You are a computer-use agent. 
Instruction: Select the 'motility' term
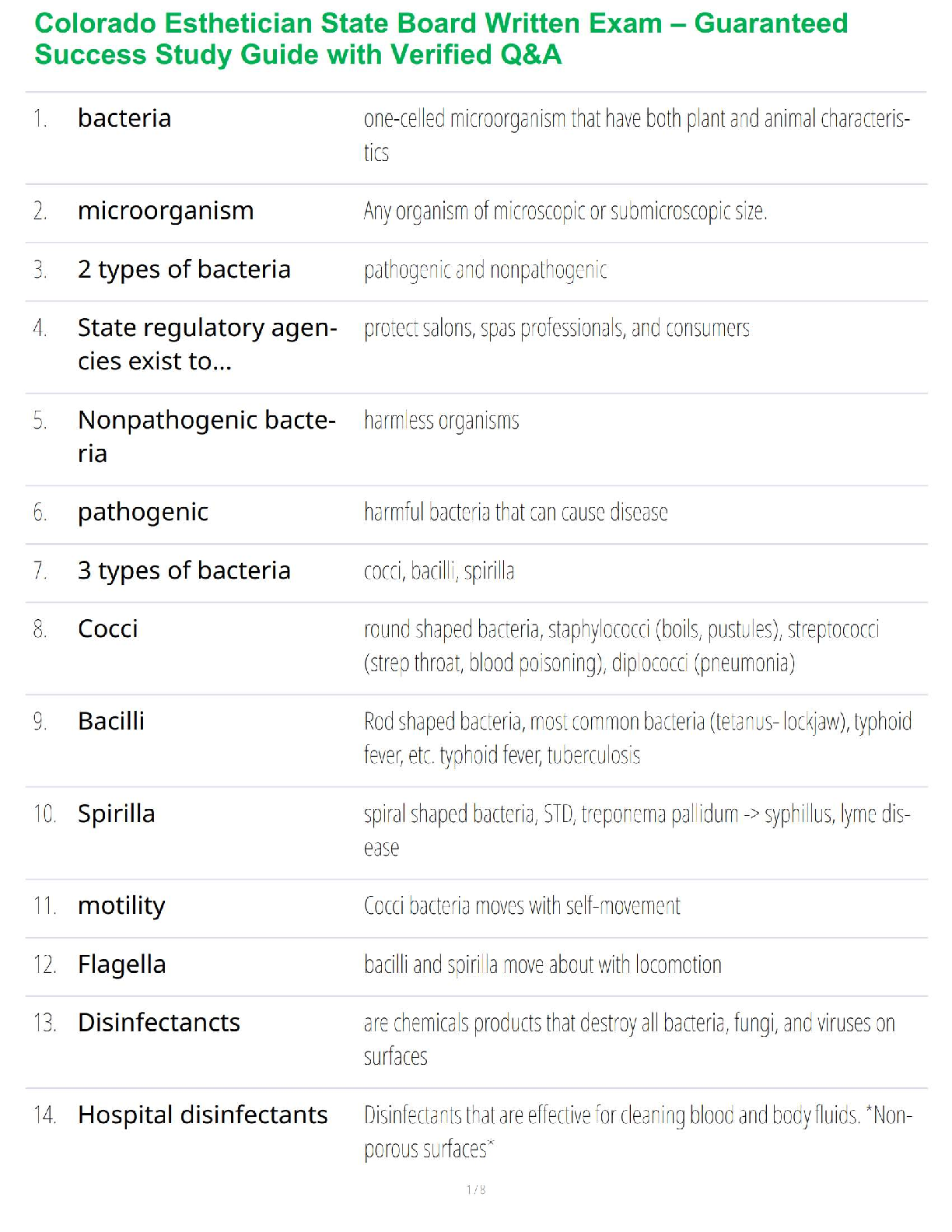[x=121, y=905]
